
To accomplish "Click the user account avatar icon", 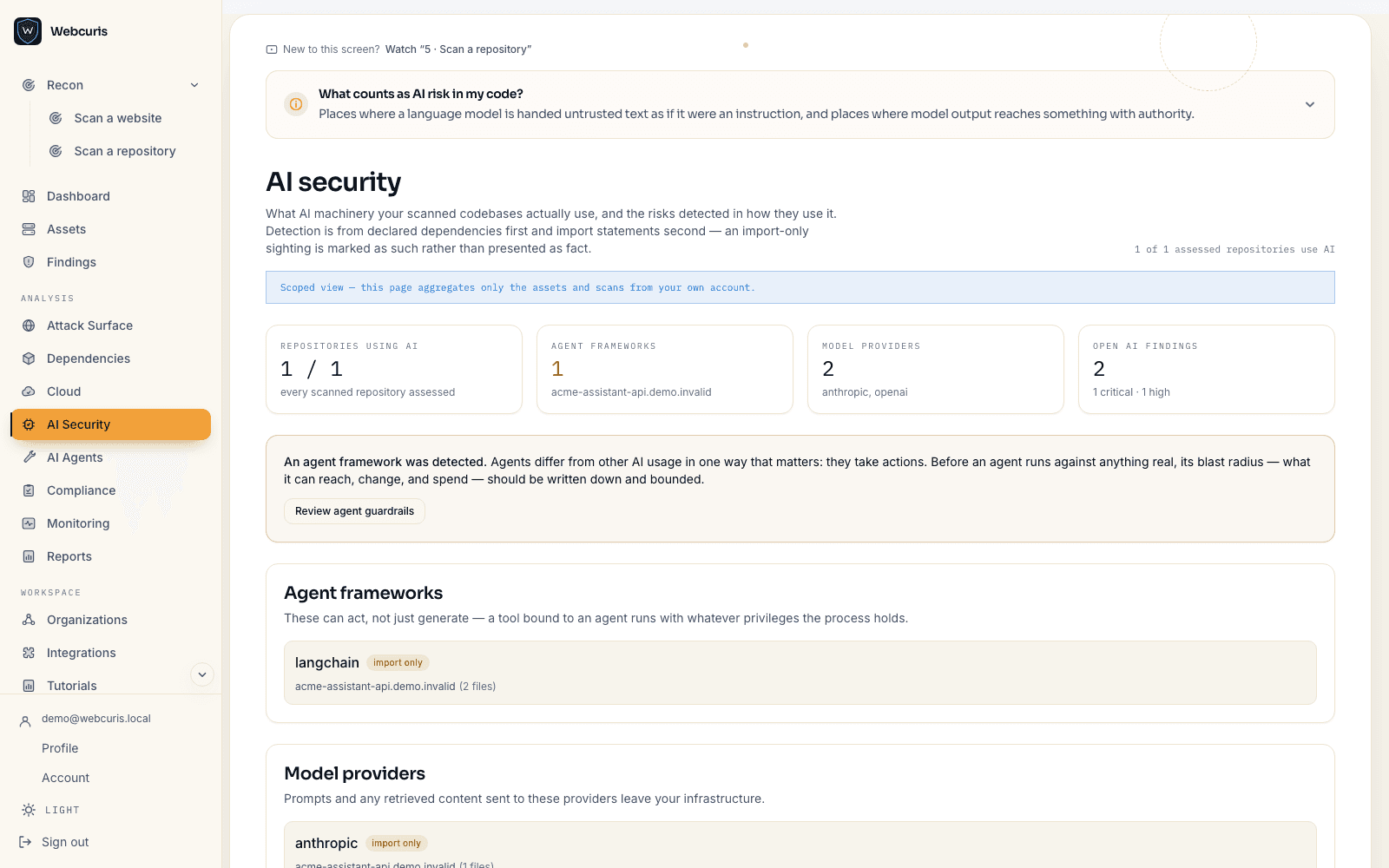I will coord(25,720).
